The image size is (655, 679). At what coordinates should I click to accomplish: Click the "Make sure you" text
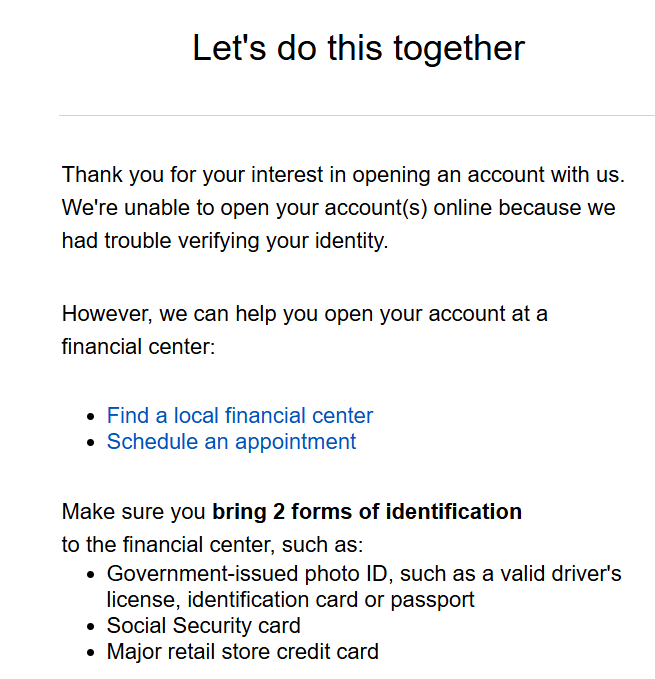[x=134, y=512]
